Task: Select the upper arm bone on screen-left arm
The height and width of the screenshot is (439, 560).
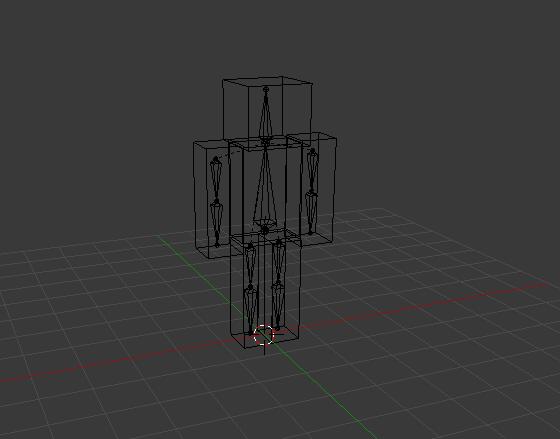Action: pyautogui.click(x=216, y=179)
